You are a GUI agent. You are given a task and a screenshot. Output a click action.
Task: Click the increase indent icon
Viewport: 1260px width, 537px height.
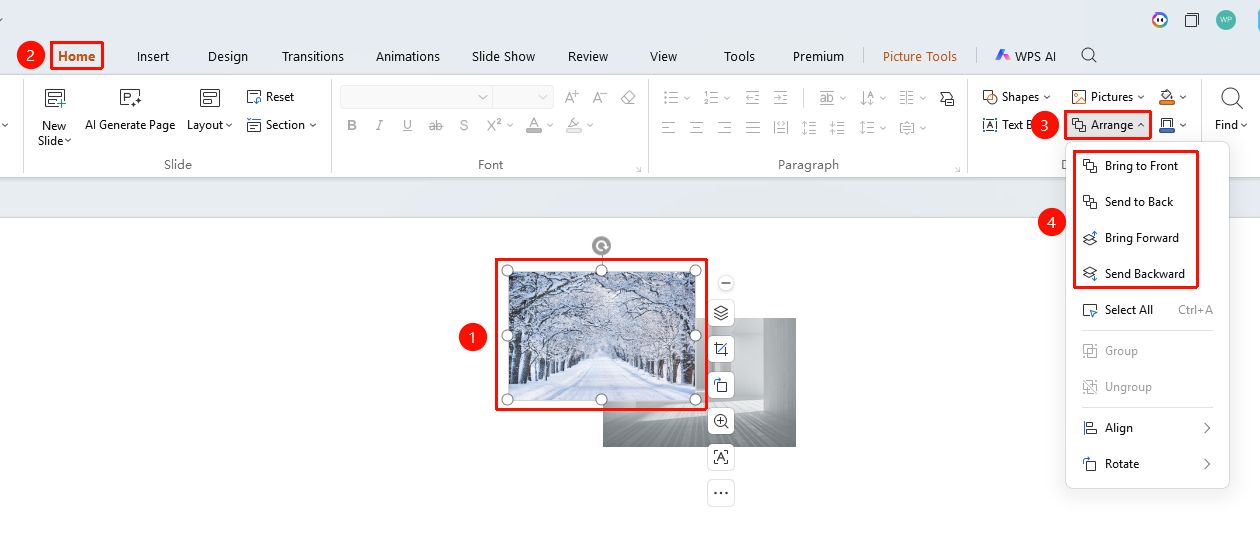coord(779,97)
